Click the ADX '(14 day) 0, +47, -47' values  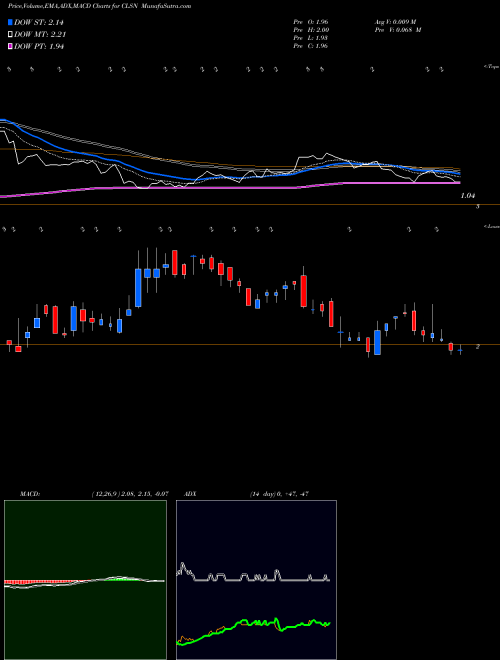point(278,494)
